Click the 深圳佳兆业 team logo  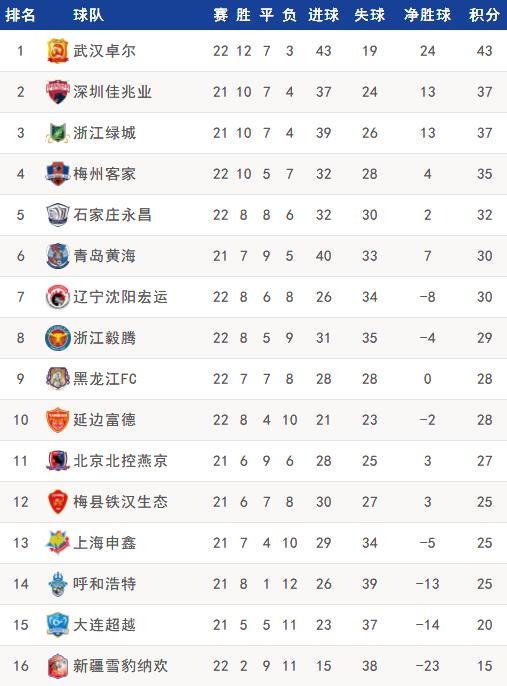(x=58, y=92)
